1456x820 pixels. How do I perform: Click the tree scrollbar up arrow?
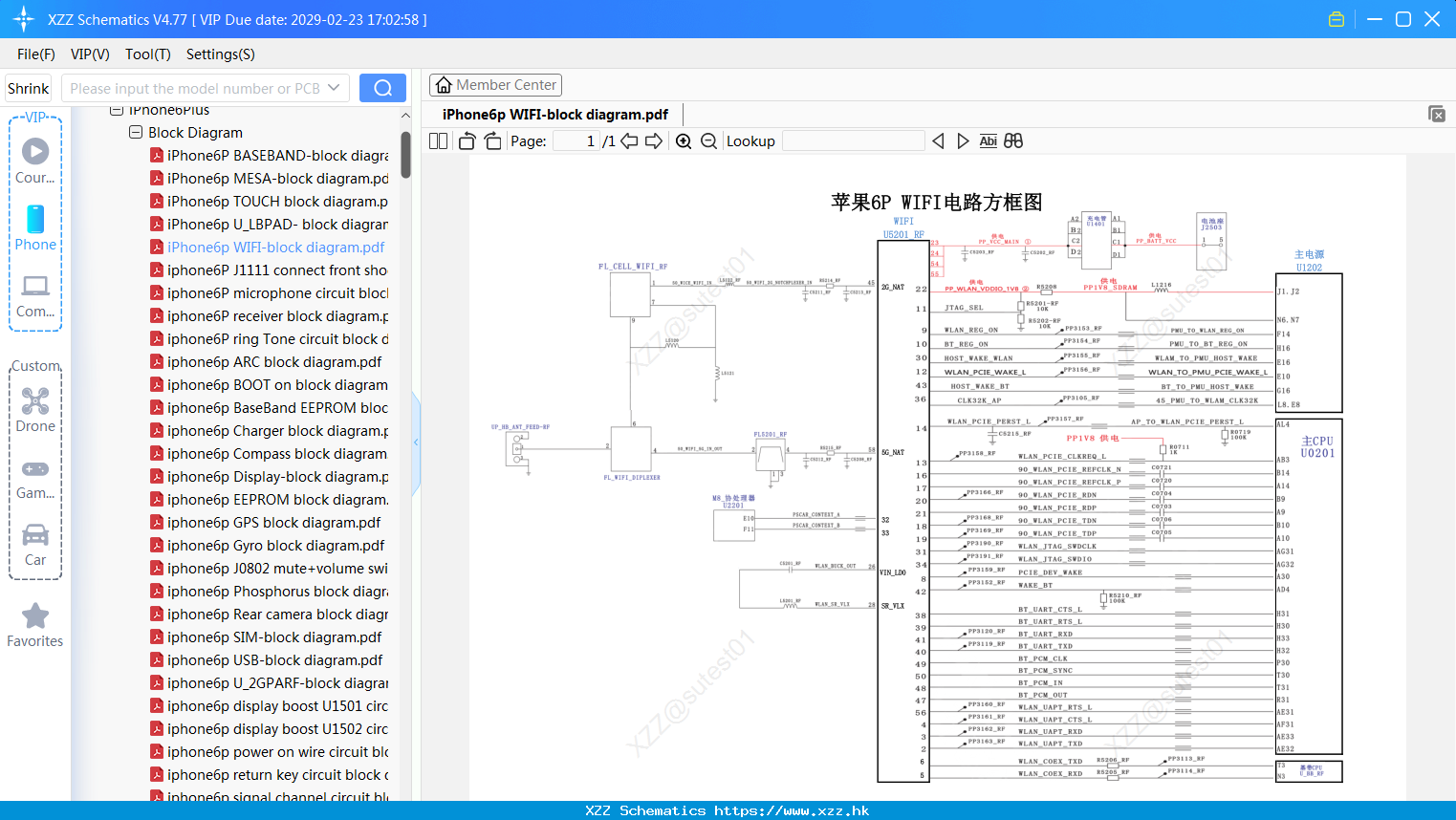point(405,115)
